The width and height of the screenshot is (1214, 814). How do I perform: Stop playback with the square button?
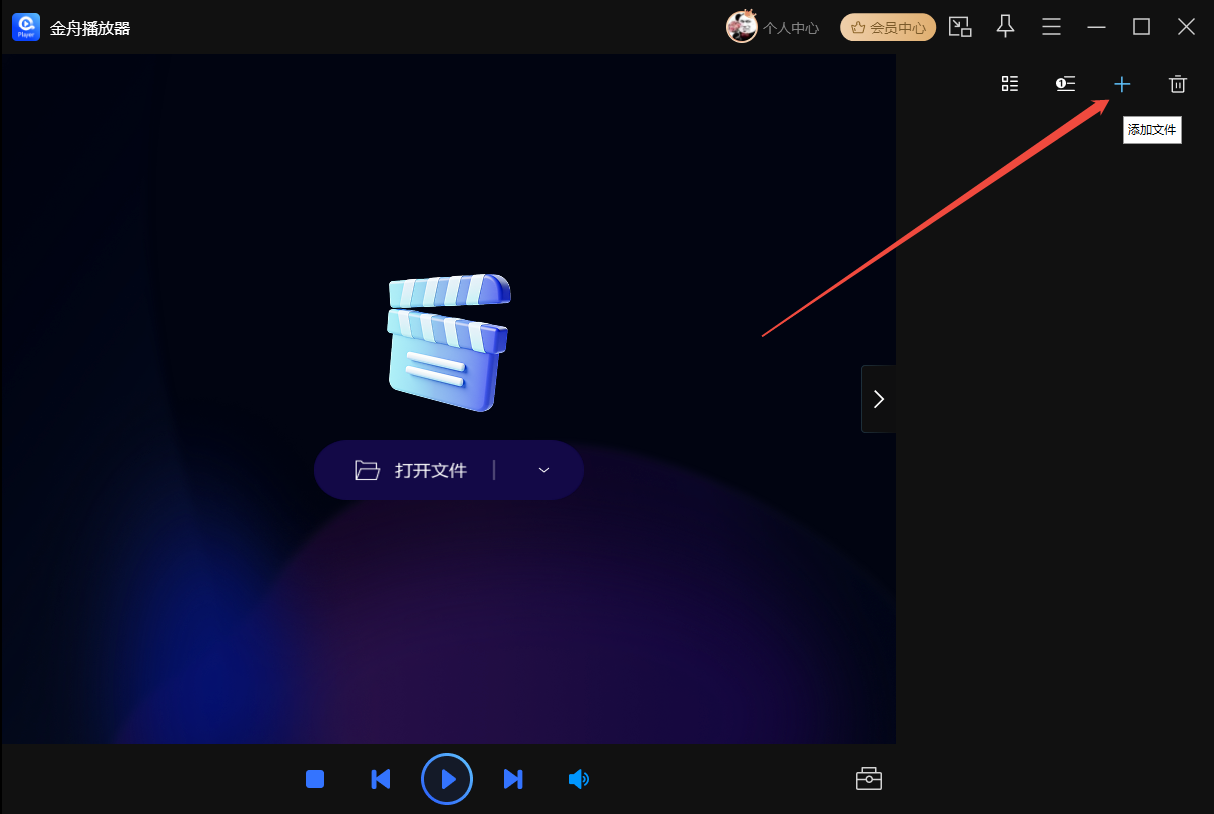pyautogui.click(x=315, y=779)
